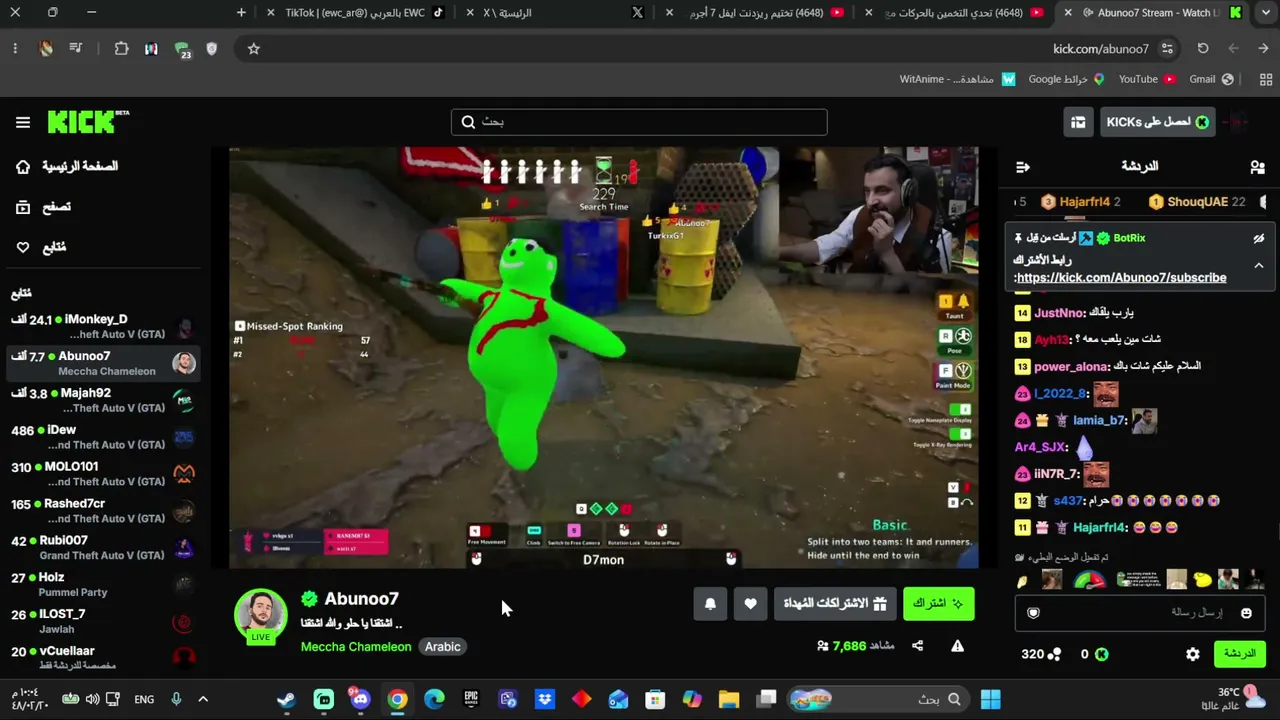The height and width of the screenshot is (720, 1280).
Task: Show hidden system tray icons chevron
Action: coord(203,699)
